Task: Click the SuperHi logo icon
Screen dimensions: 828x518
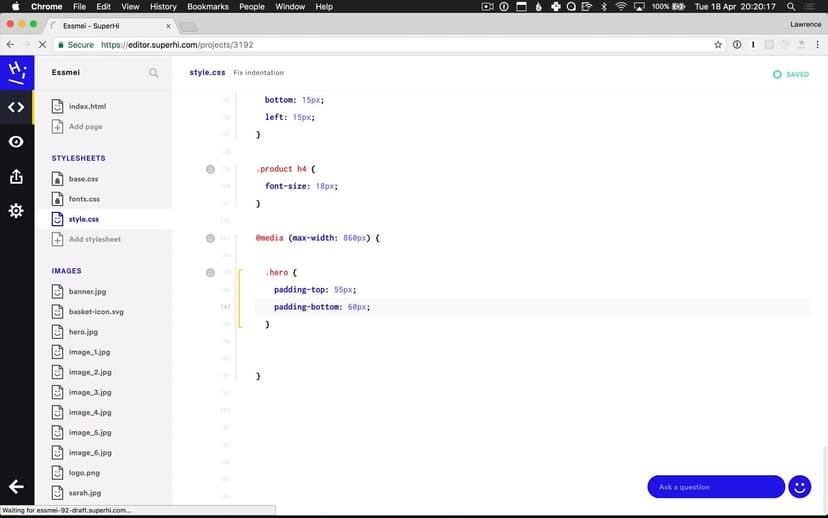Action: tap(16, 72)
